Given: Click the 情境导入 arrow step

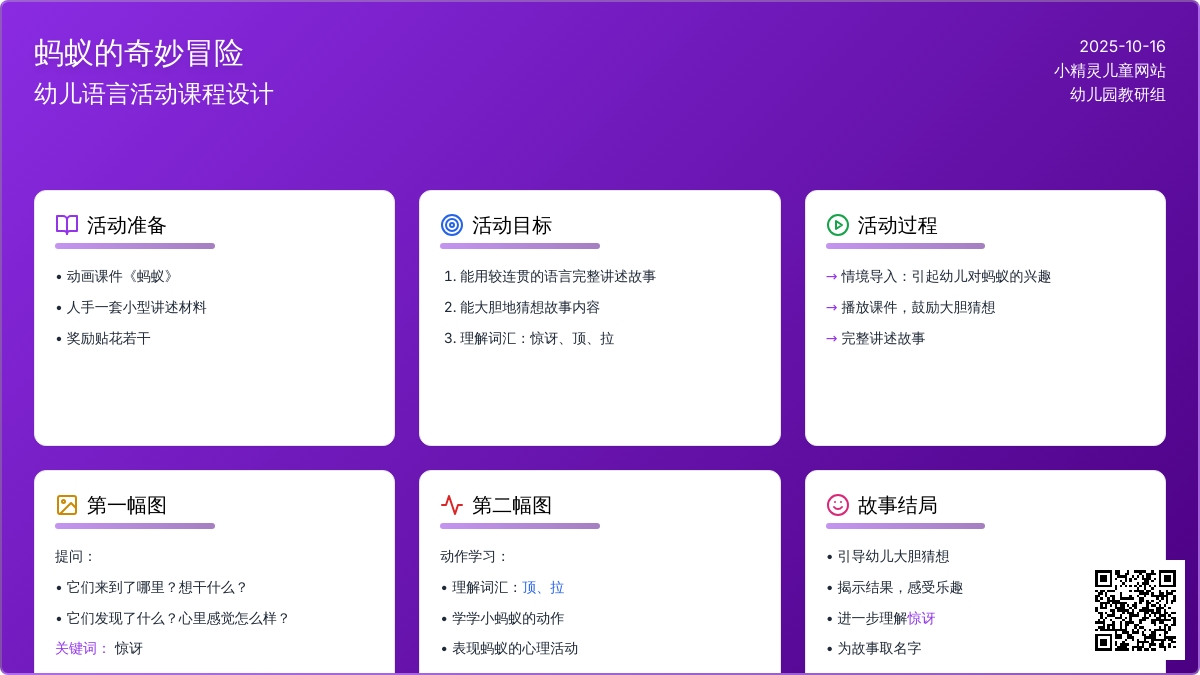Looking at the screenshot, I should coord(938,276).
